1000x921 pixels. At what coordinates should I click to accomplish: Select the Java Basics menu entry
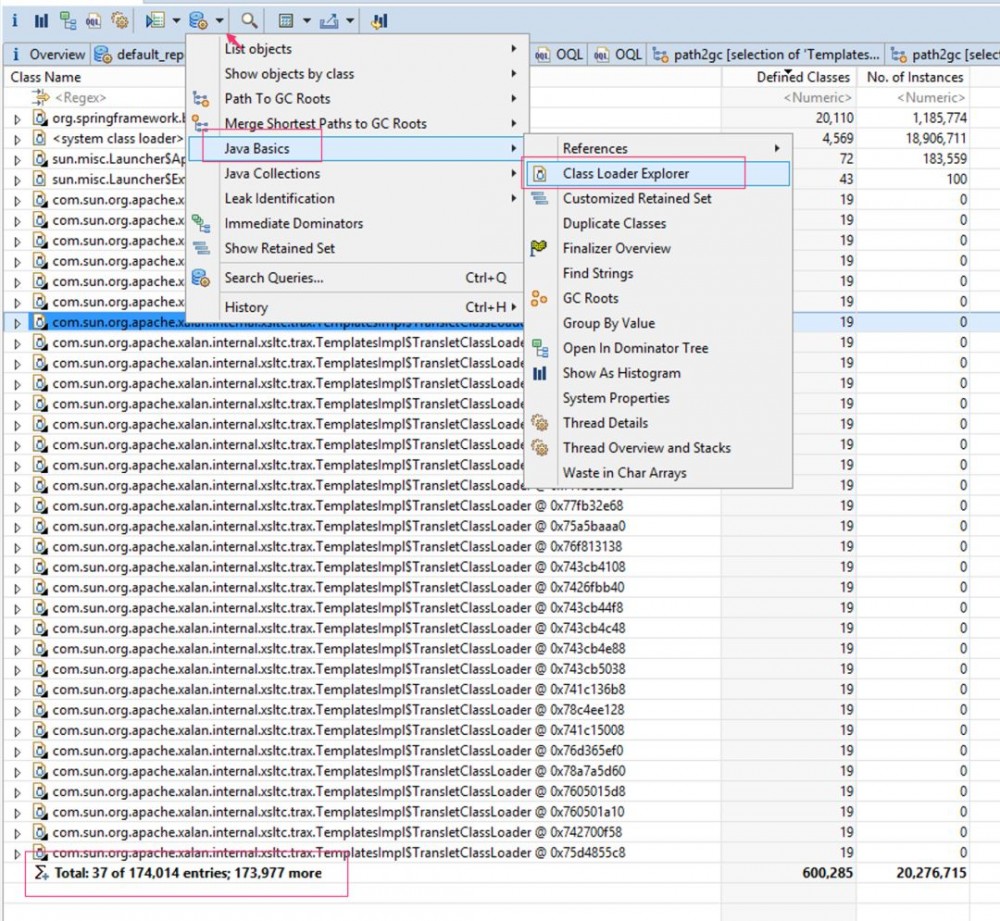tap(355, 149)
